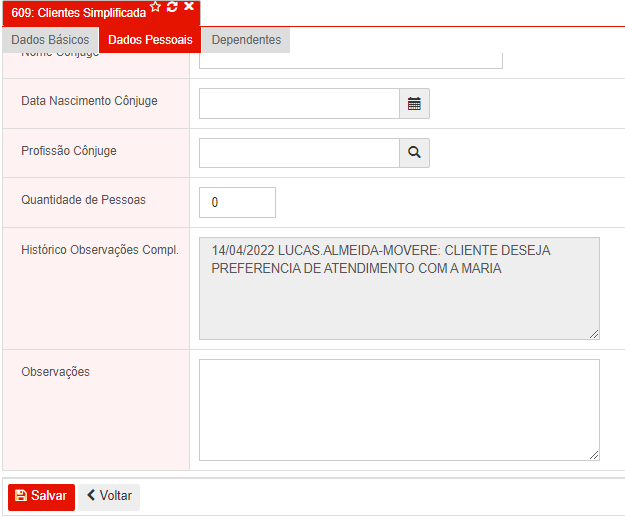Viewport: 625px width, 517px height.
Task: Grab the resize handle of Observações textarea
Action: pyautogui.click(x=594, y=455)
